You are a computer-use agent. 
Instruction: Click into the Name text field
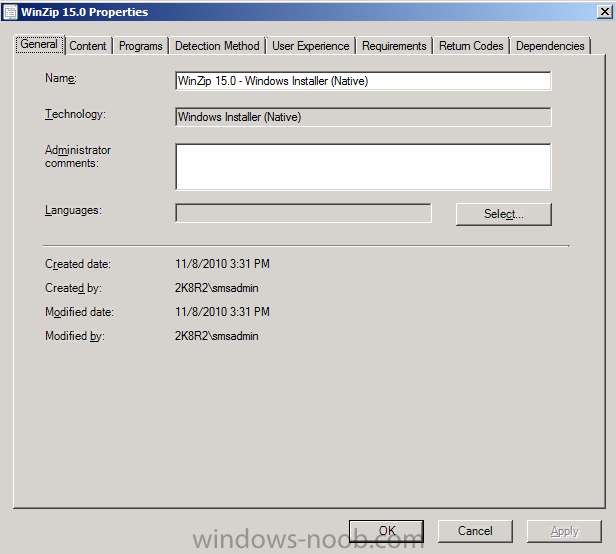[363, 81]
